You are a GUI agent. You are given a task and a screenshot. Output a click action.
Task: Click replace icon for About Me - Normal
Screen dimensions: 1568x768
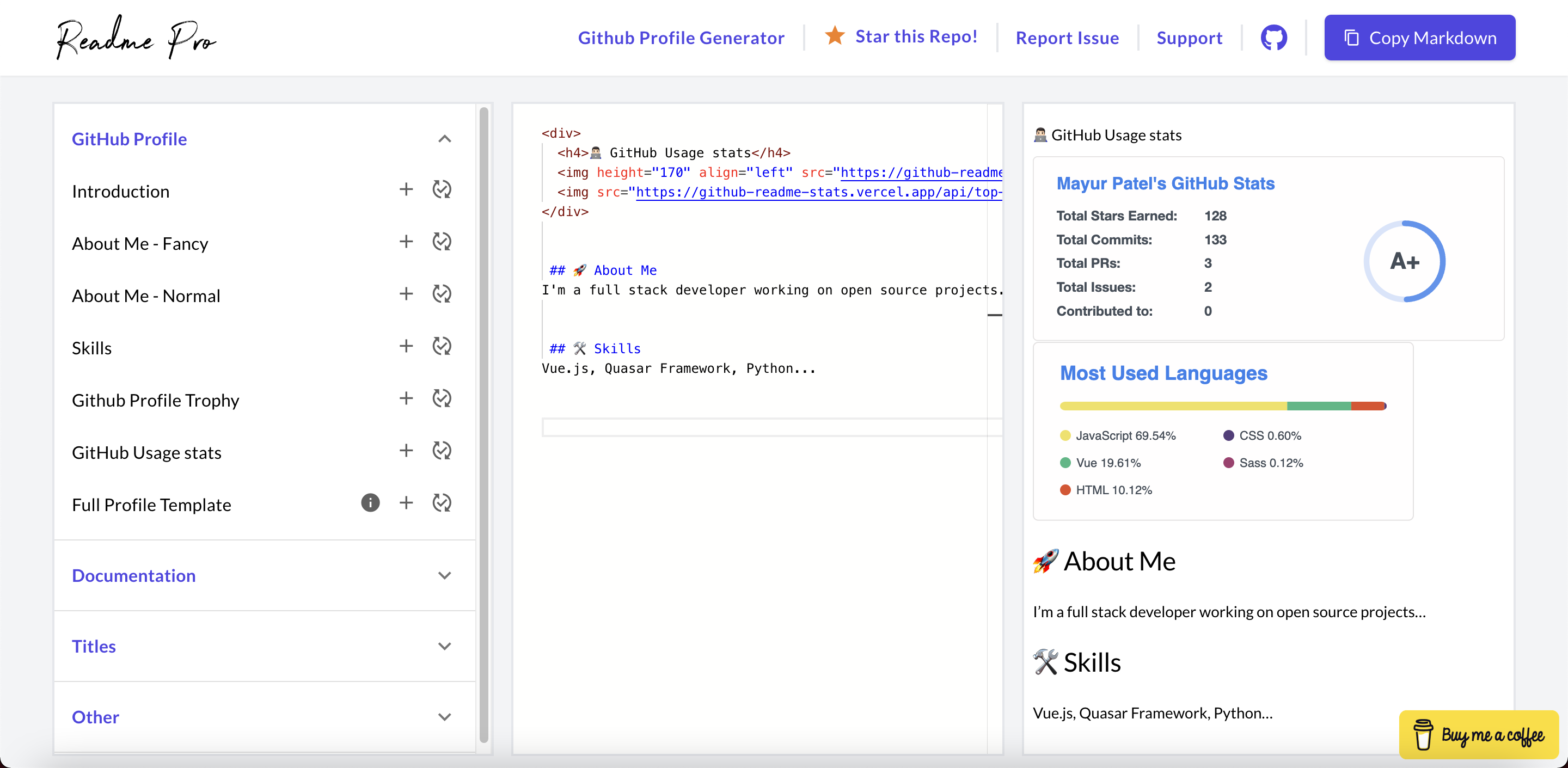(442, 294)
